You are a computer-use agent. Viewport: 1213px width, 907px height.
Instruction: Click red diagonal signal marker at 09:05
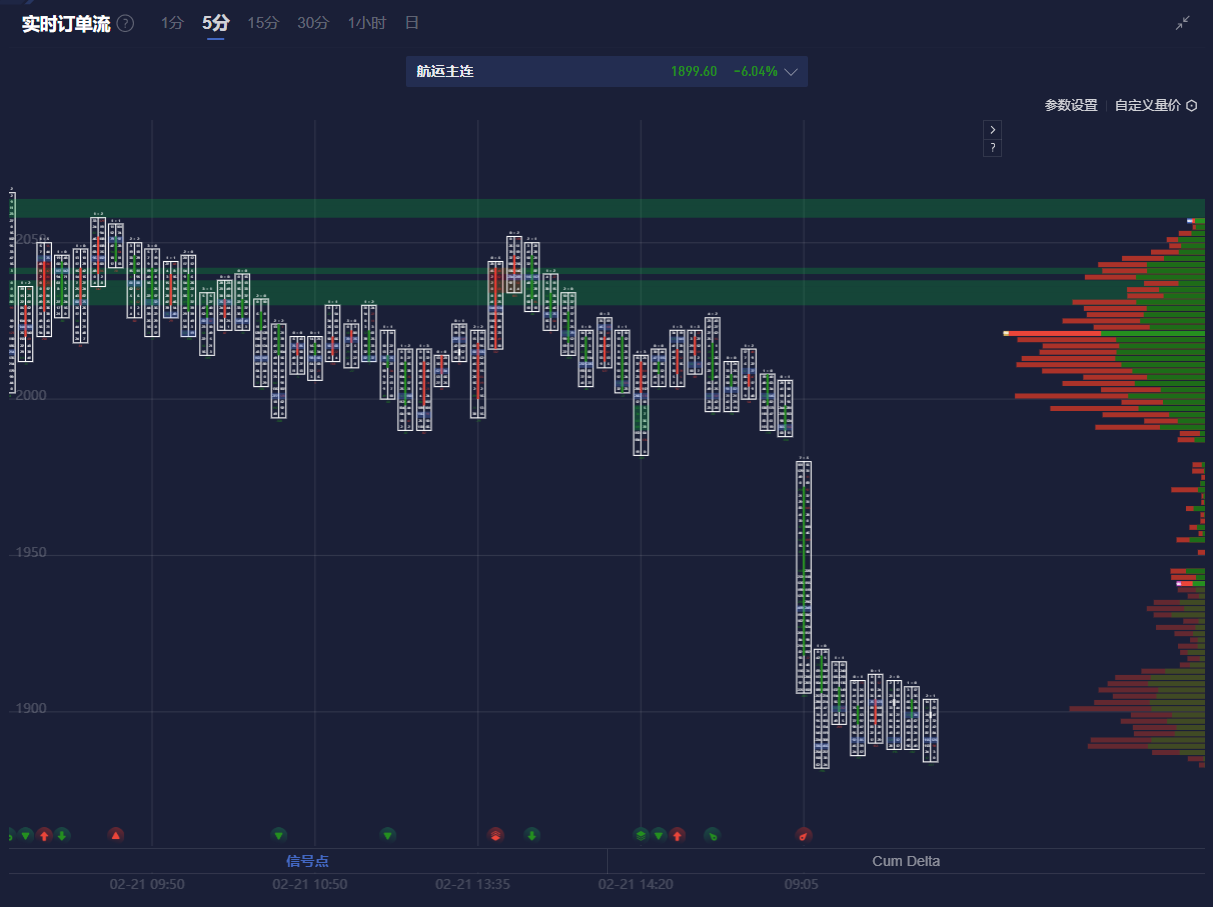804,834
